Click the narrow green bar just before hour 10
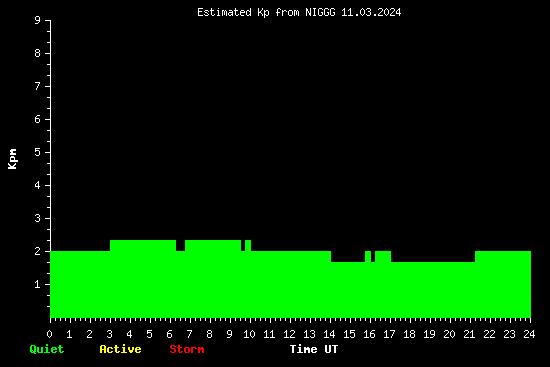 click(248, 279)
